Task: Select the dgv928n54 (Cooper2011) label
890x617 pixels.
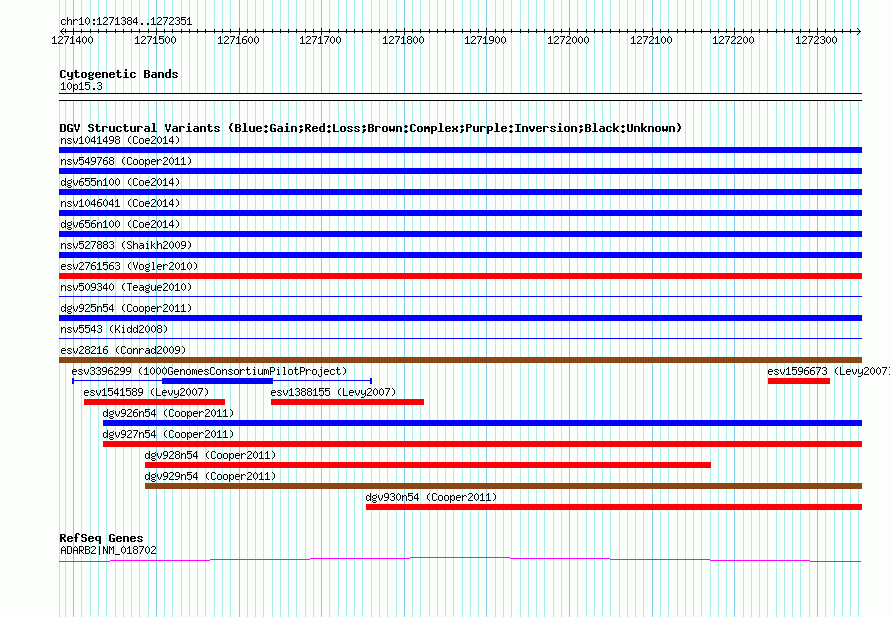Action: click(x=210, y=455)
